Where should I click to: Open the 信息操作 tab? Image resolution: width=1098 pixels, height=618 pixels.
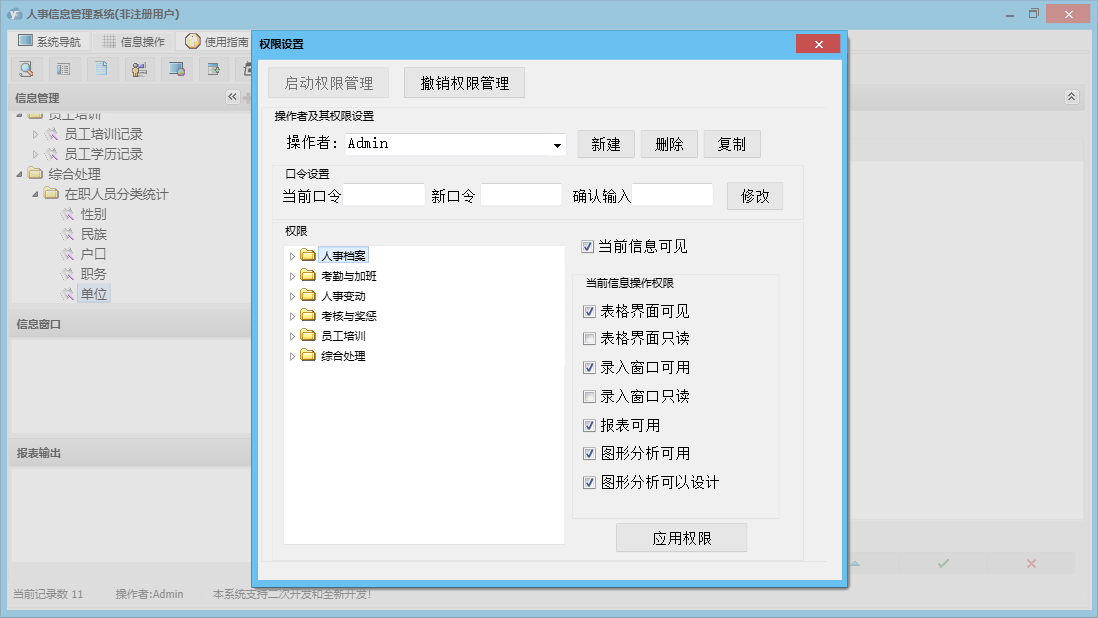pyautogui.click(x=133, y=41)
